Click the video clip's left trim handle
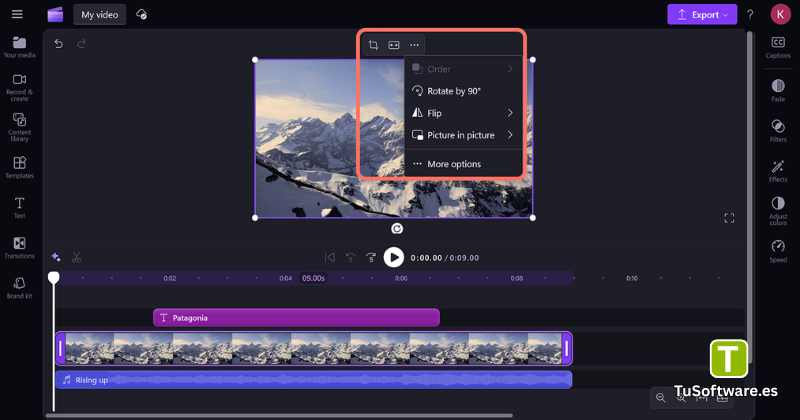The image size is (800, 420). click(x=60, y=349)
